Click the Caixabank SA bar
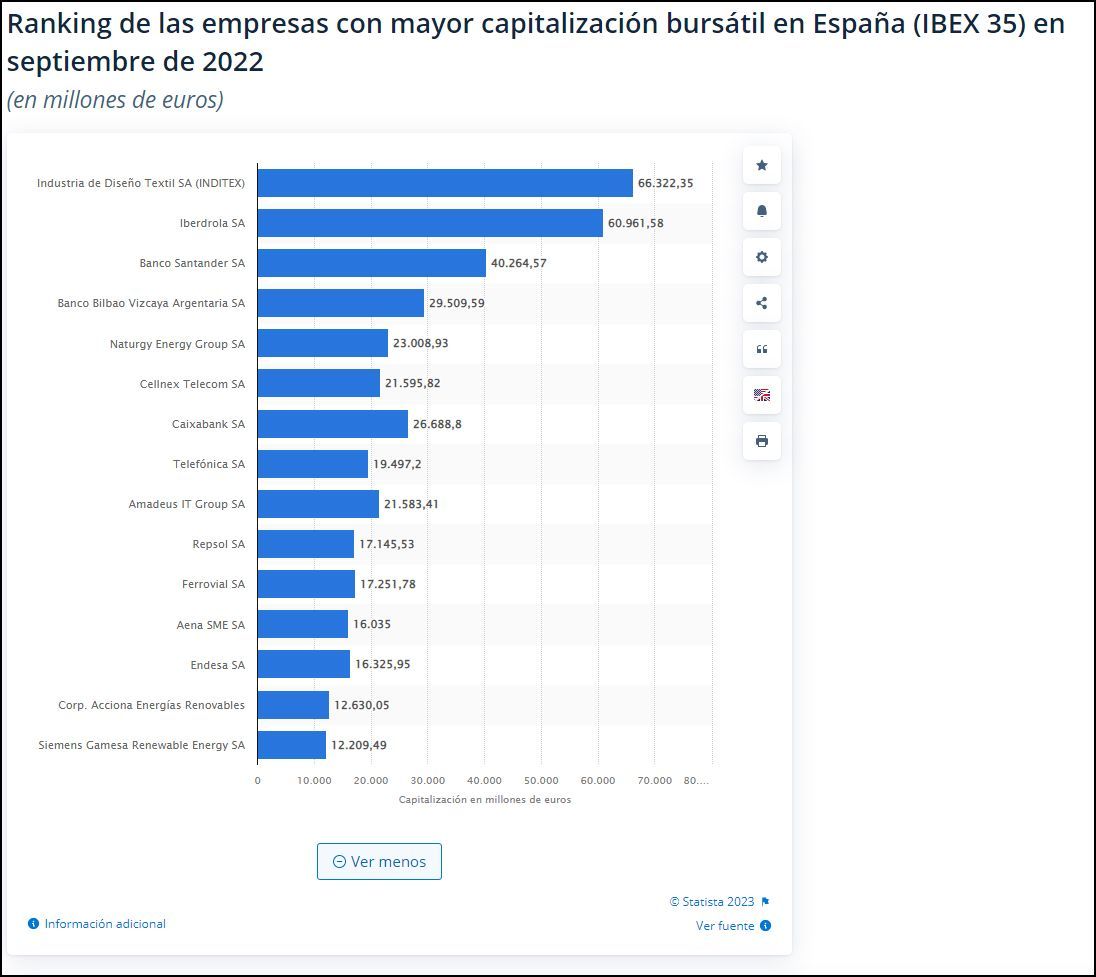Image resolution: width=1096 pixels, height=977 pixels. point(332,424)
